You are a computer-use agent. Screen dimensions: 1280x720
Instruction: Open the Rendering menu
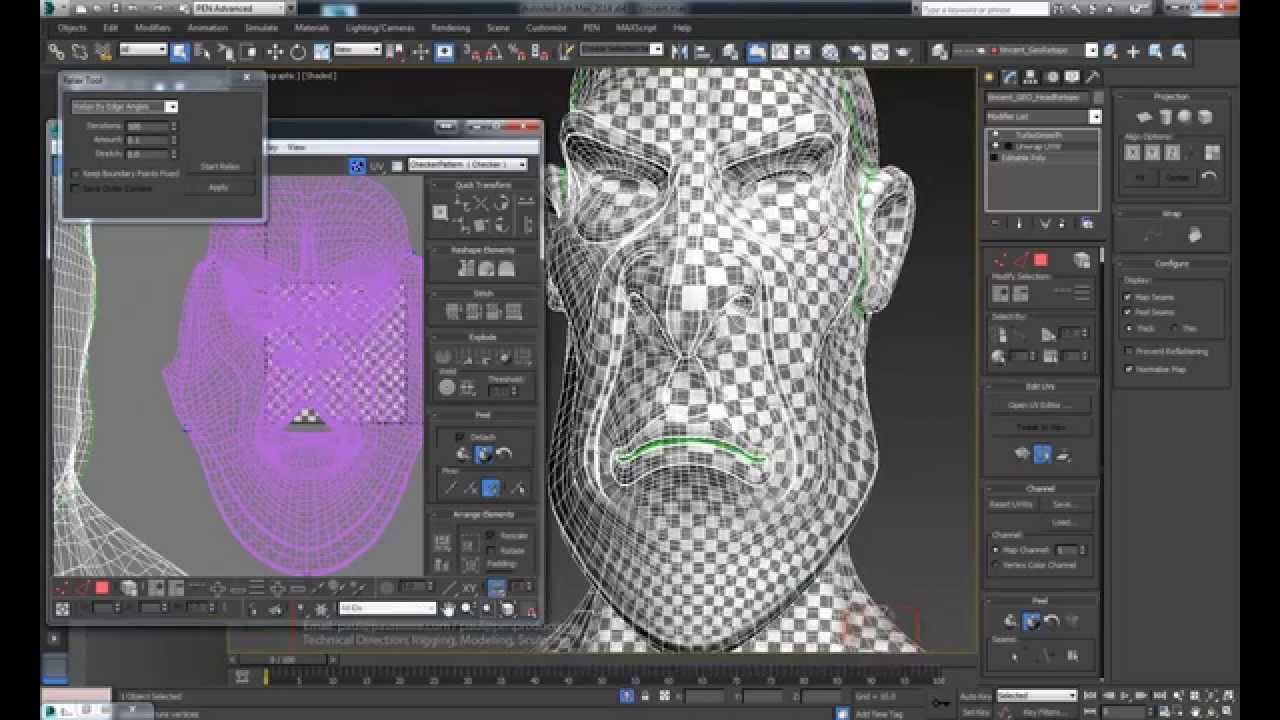(x=450, y=28)
